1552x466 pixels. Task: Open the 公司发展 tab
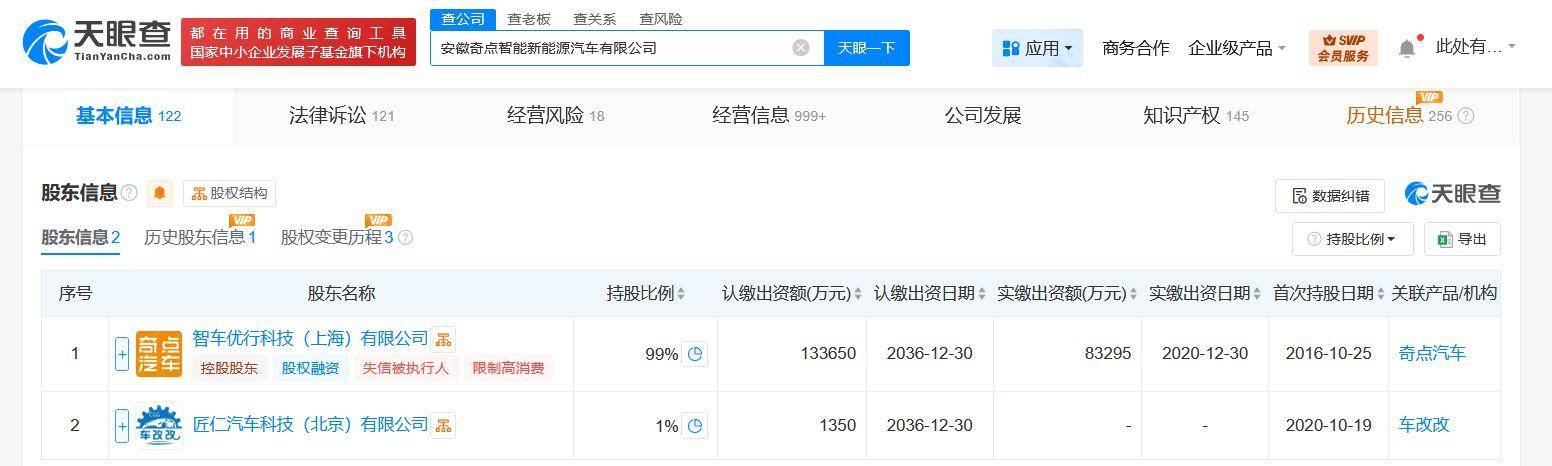983,116
